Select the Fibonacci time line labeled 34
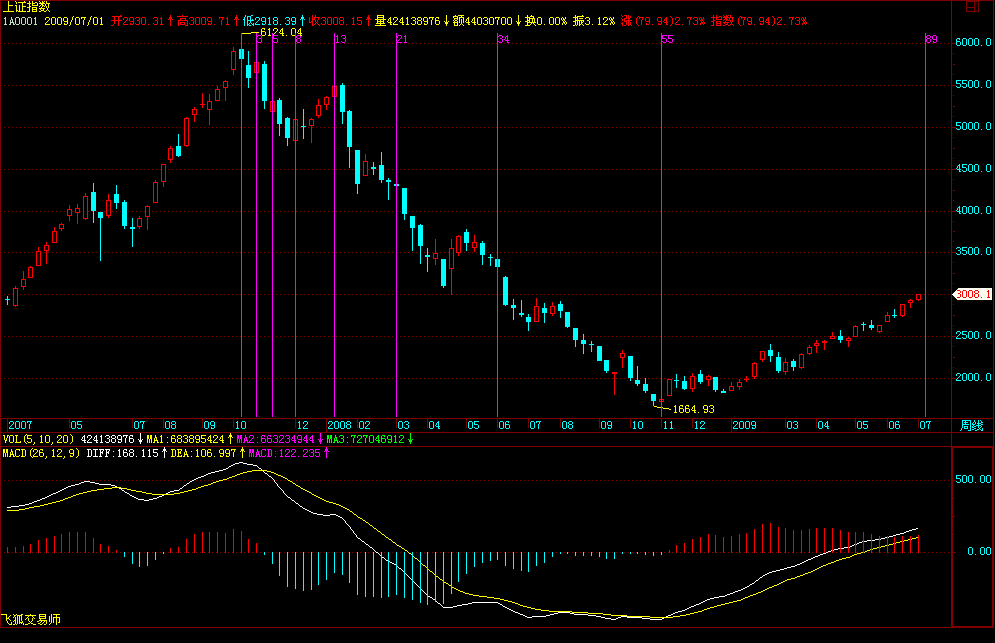The image size is (995, 643). pyautogui.click(x=498, y=225)
